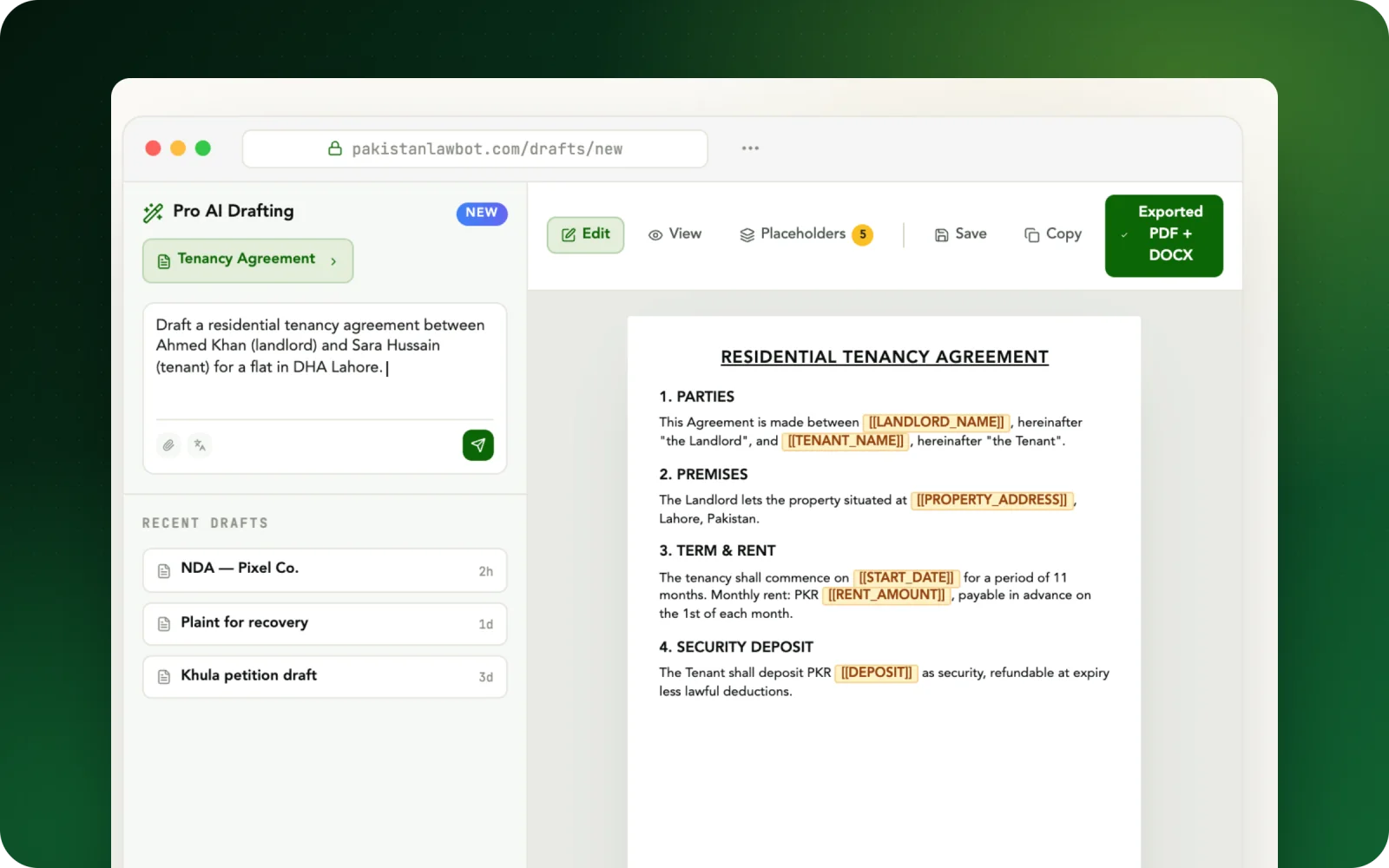The image size is (1389, 868).
Task: Open the Plaint for recovery draft
Action: click(325, 624)
